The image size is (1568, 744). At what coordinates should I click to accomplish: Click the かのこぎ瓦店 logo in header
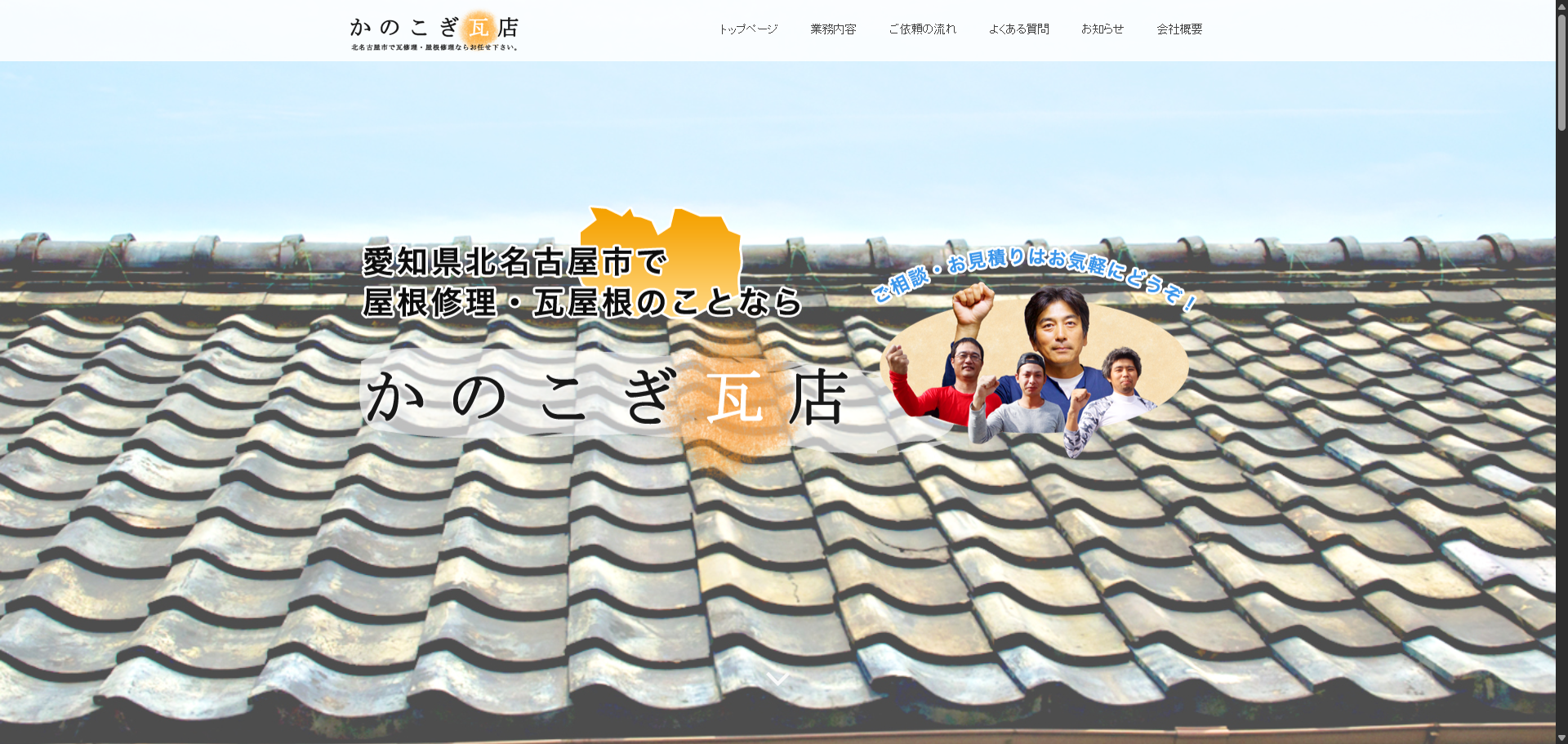tap(434, 30)
